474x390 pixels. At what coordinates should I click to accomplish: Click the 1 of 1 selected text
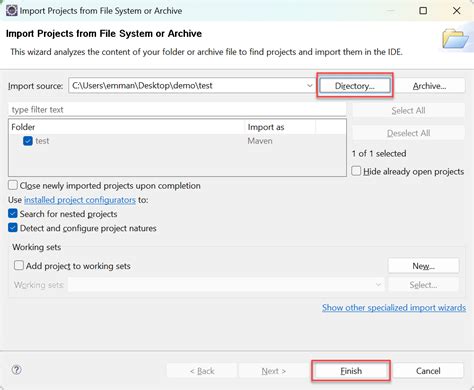(379, 153)
